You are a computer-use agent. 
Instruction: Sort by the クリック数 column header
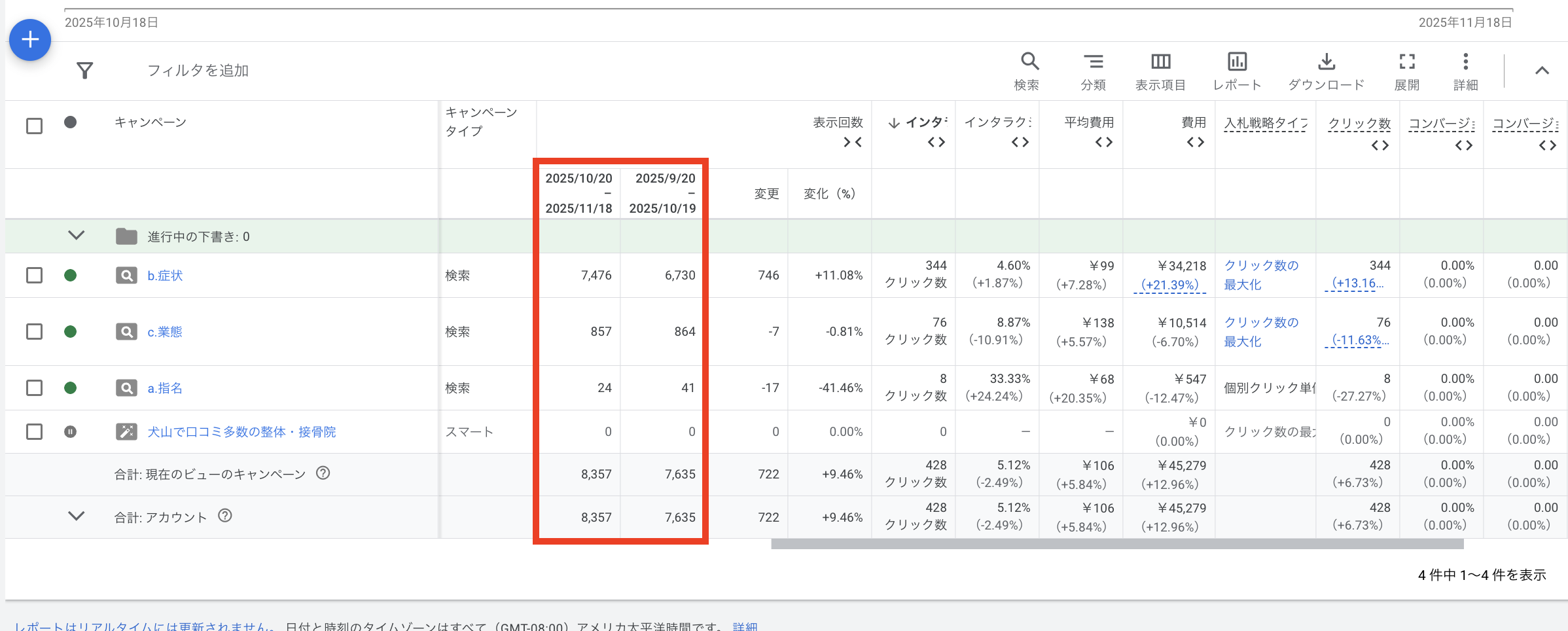pyautogui.click(x=1359, y=124)
